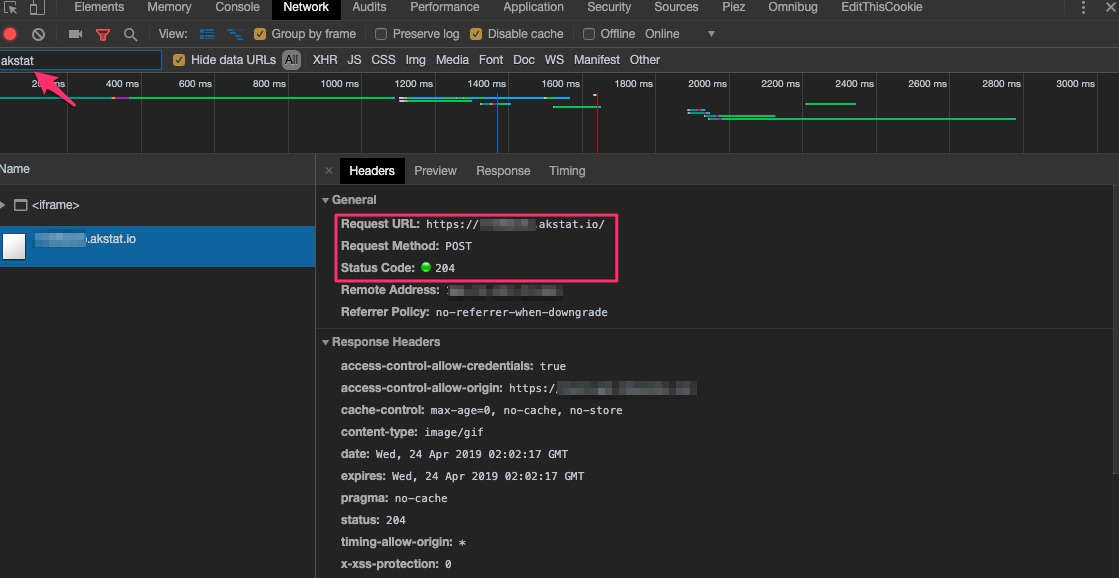The image size is (1119, 578).
Task: Click the Request URL value
Action: click(515, 224)
